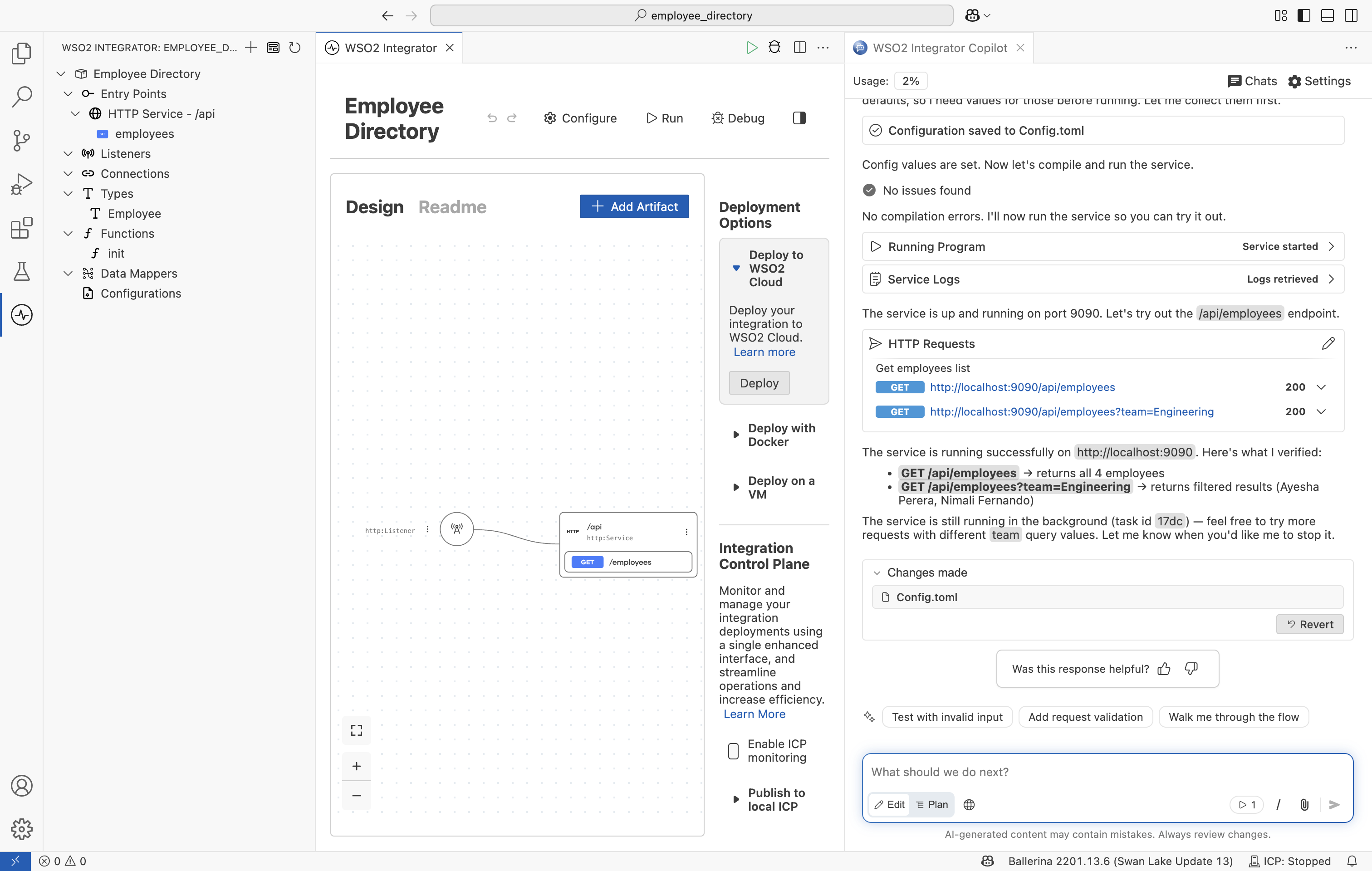This screenshot has height=871, width=1372.
Task: Click the Revert button
Action: tap(1309, 624)
